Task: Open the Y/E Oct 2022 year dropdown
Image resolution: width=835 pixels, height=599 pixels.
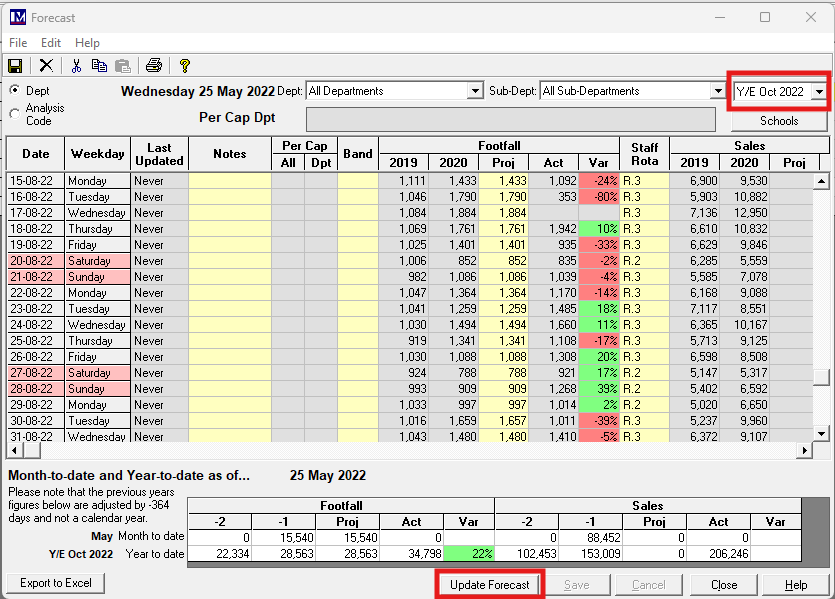Action: point(819,91)
